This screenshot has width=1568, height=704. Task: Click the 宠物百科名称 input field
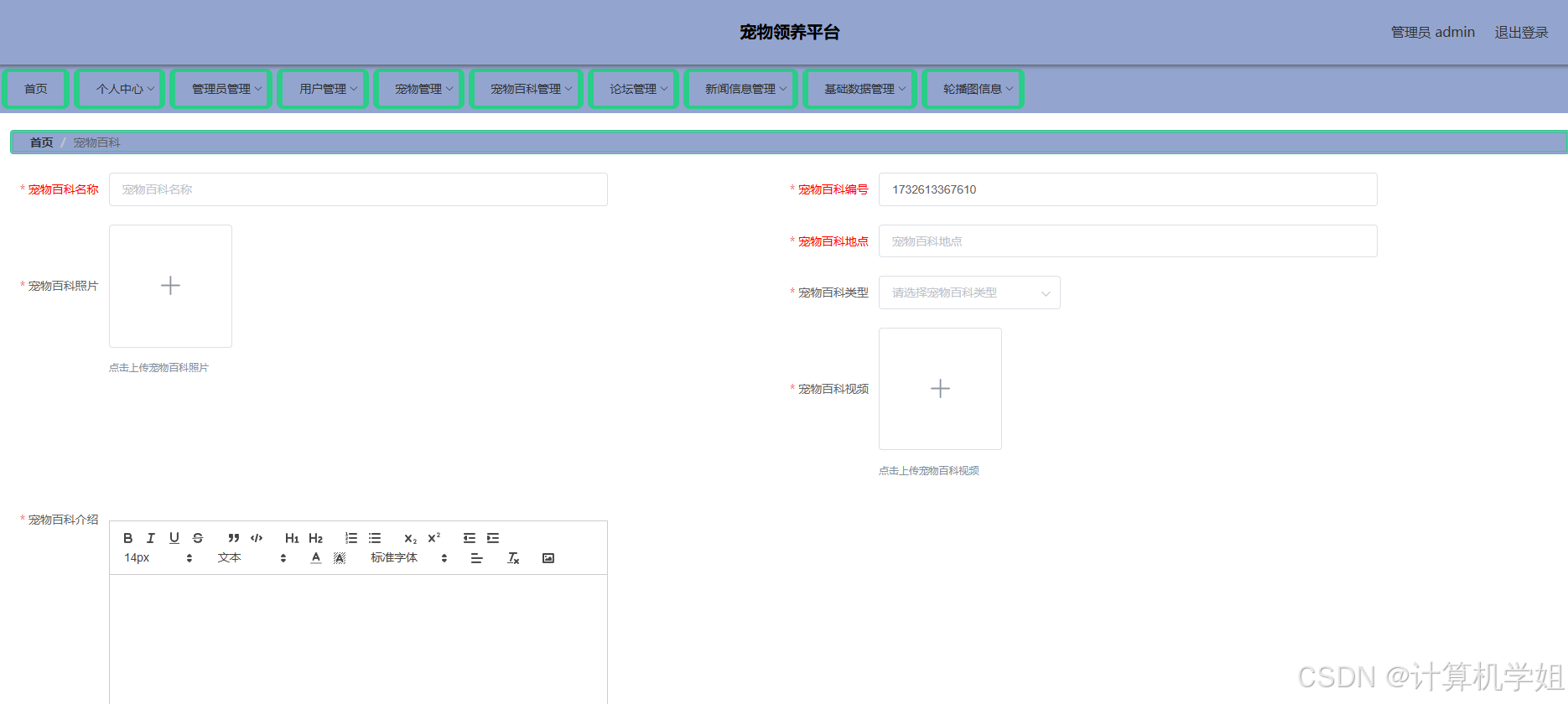pyautogui.click(x=358, y=189)
